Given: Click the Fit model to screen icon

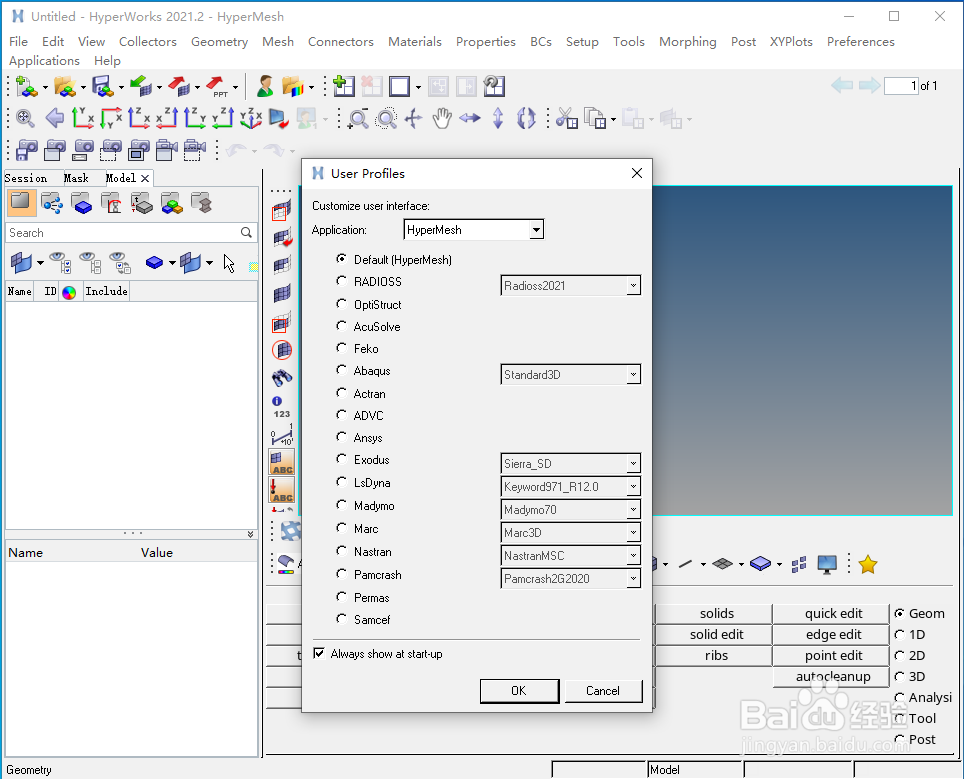Looking at the screenshot, I should click(x=25, y=117).
